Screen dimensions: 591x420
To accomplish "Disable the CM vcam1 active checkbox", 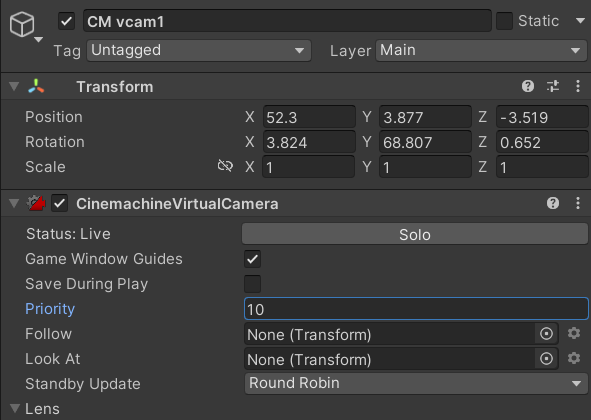I will click(x=66, y=21).
